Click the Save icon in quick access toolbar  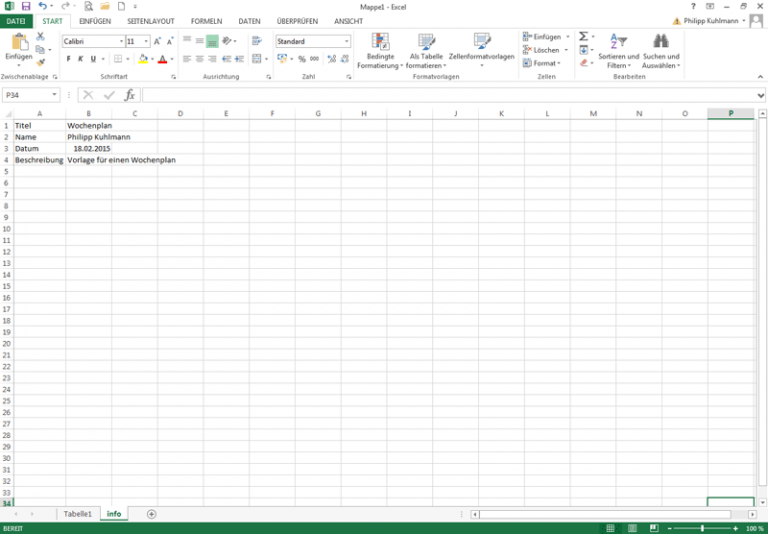pos(26,6)
